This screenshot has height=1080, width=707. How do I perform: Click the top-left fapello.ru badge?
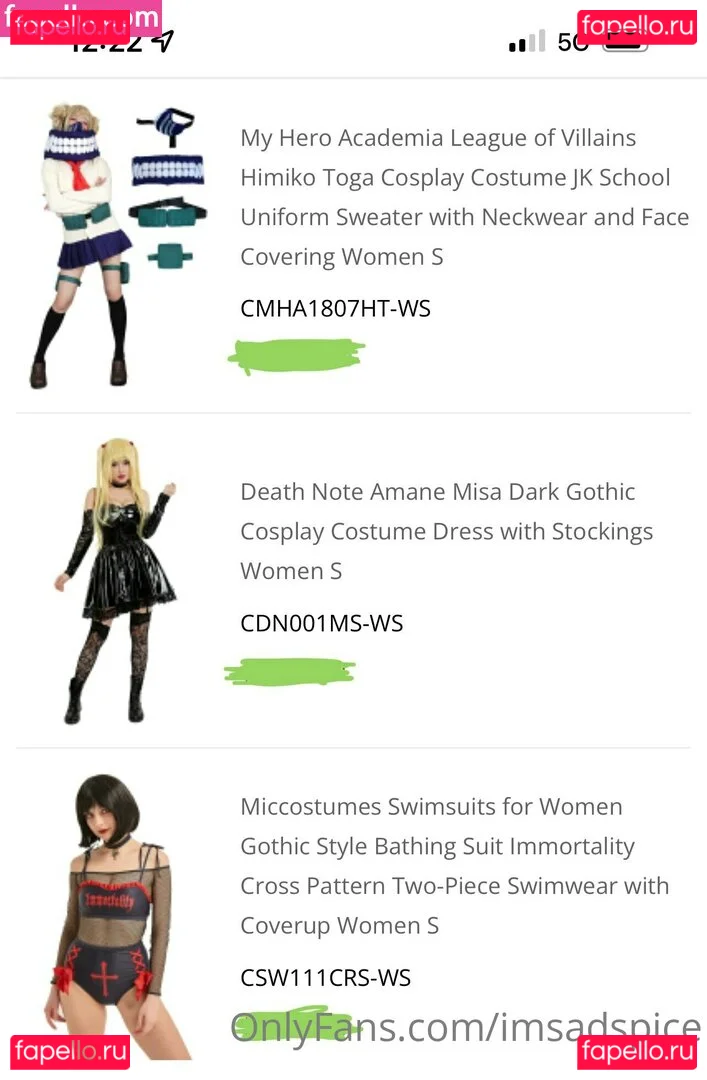[70, 27]
